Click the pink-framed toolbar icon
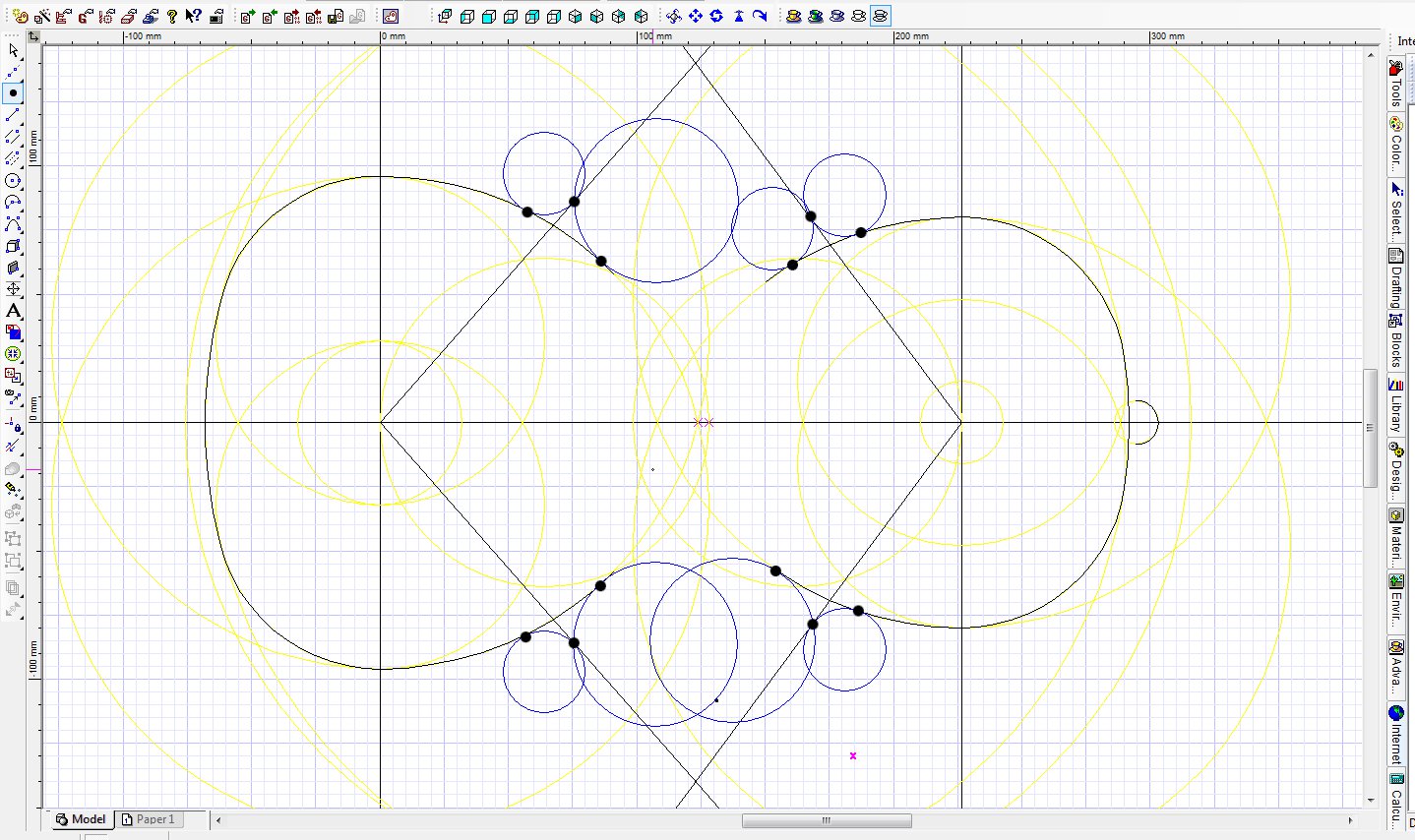The width and height of the screenshot is (1415, 840). 391,16
